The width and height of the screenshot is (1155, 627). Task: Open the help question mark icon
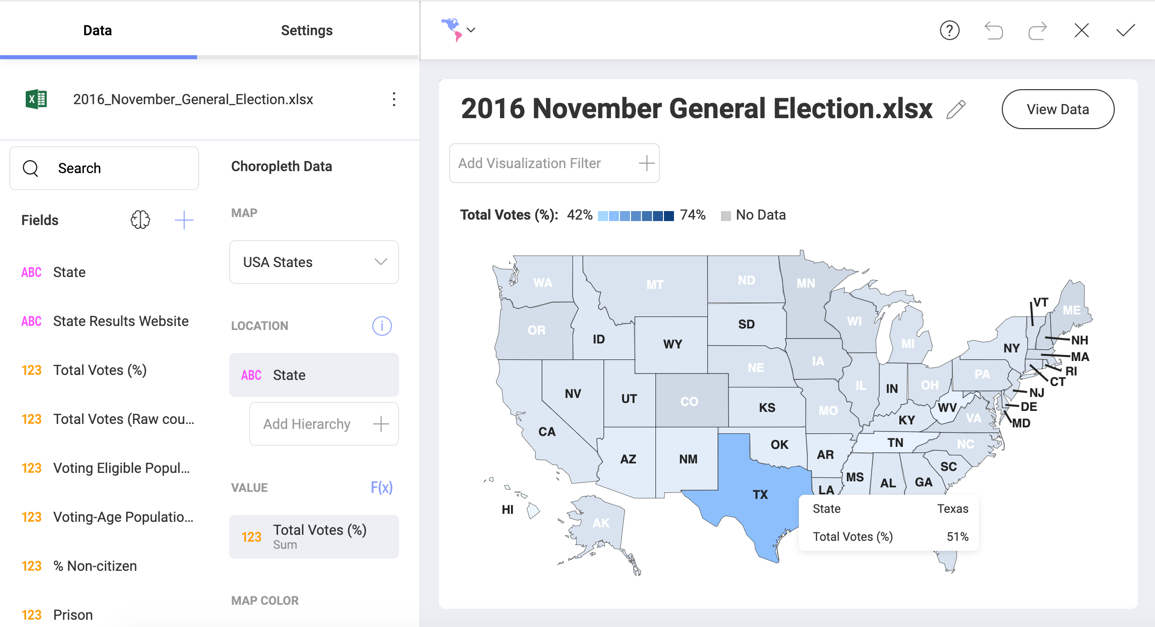949,30
